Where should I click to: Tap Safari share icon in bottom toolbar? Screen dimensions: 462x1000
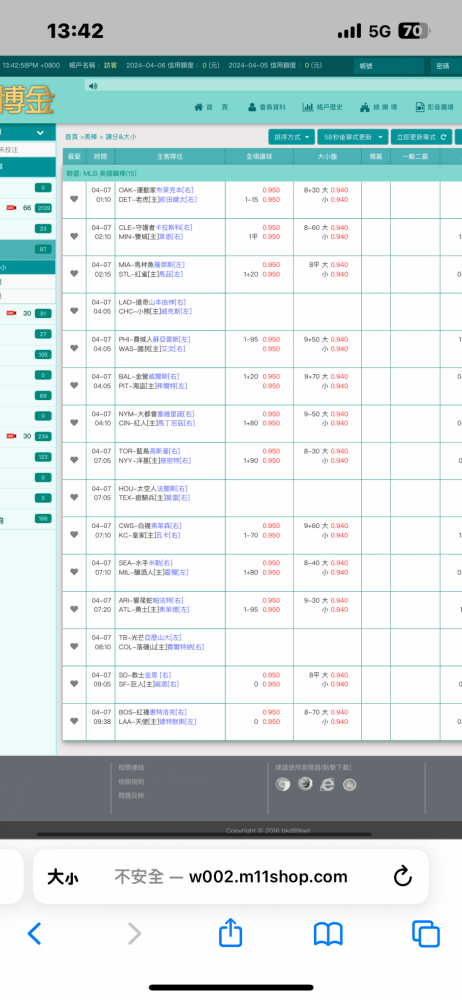[230, 933]
